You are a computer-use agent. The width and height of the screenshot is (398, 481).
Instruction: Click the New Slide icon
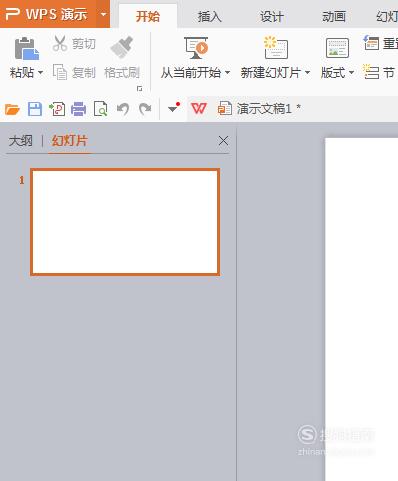(x=276, y=47)
